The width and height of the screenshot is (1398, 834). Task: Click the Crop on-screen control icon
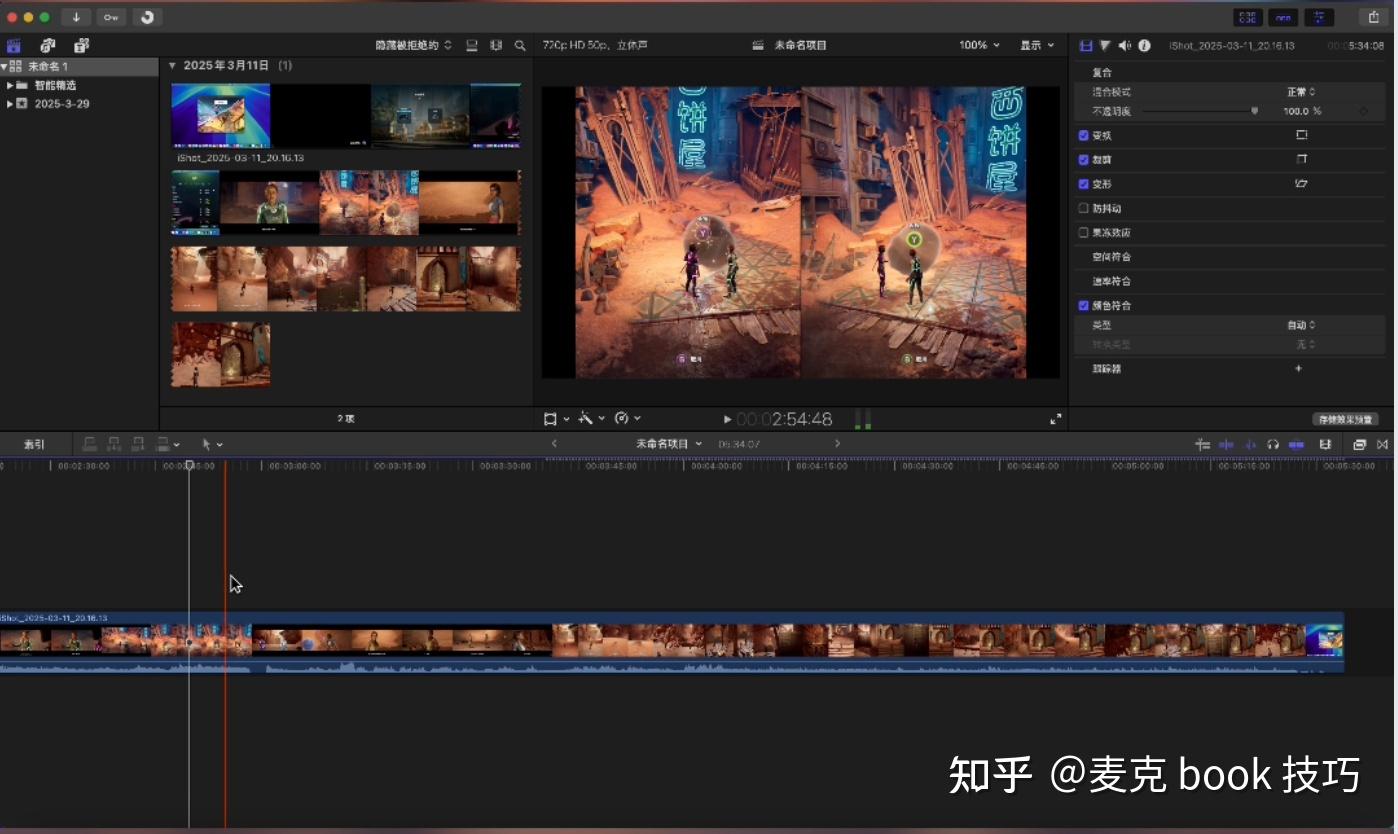[x=1301, y=159]
